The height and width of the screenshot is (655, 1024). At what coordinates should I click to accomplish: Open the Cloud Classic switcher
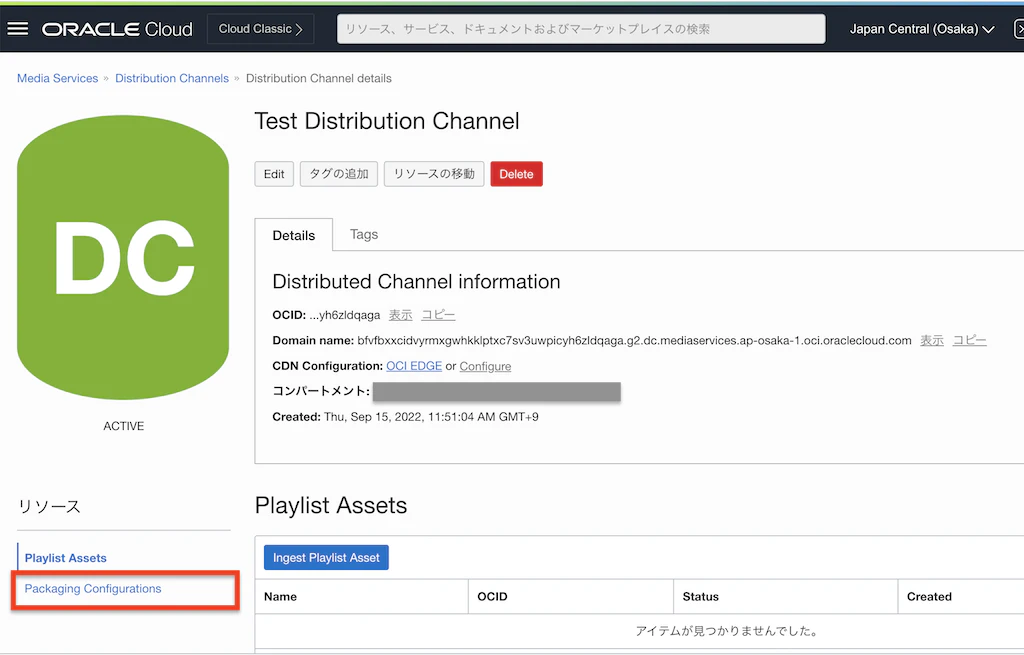261,29
